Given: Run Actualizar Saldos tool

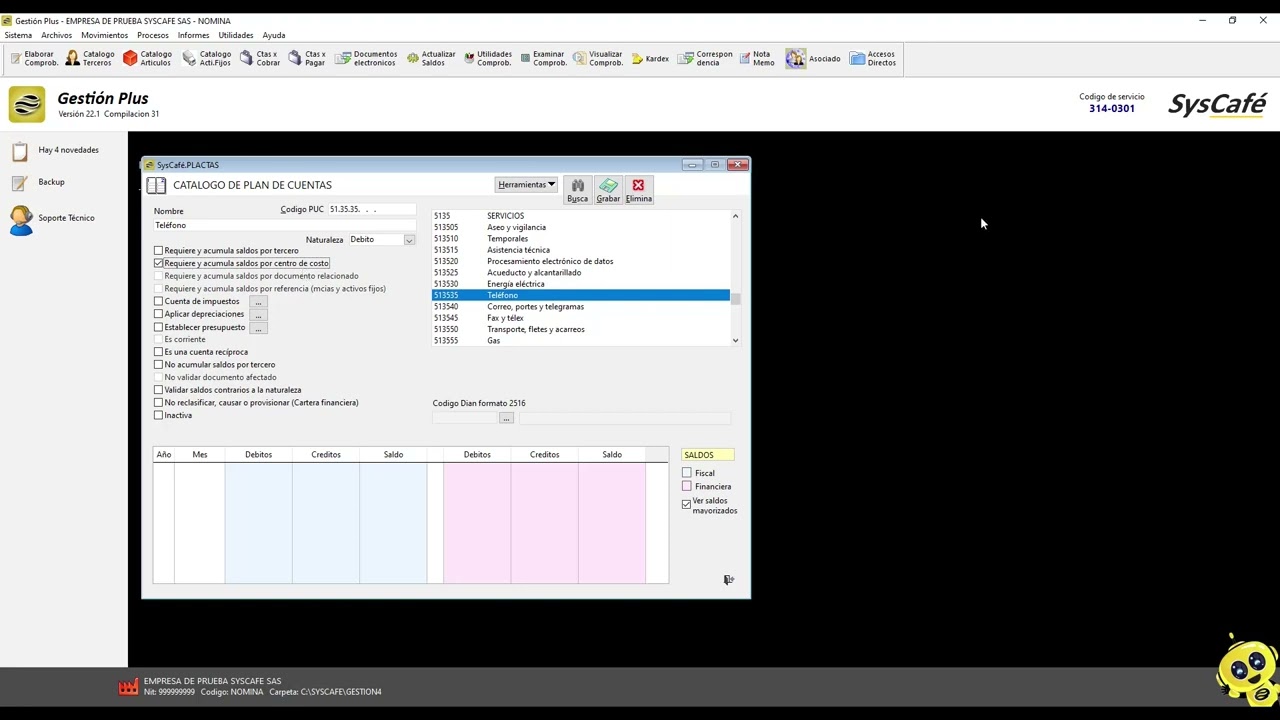Looking at the screenshot, I should coord(431,59).
